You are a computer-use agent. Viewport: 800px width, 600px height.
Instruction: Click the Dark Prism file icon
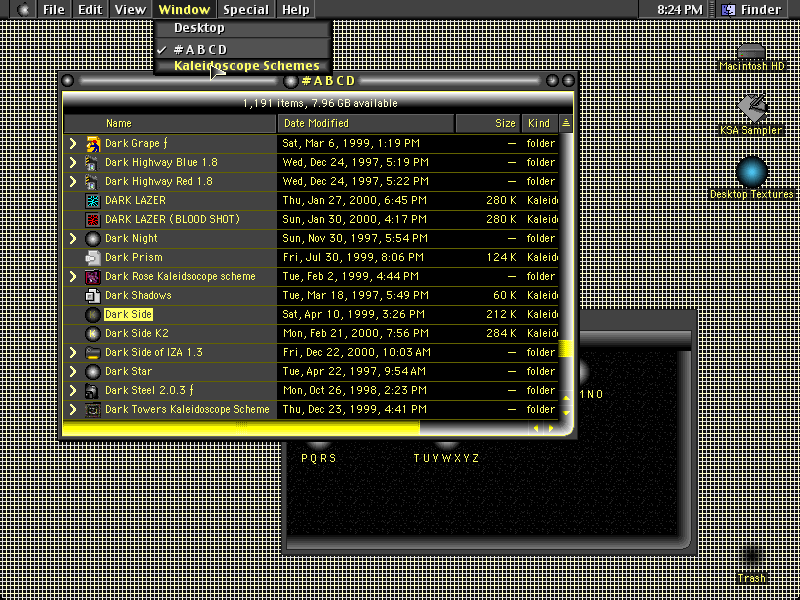coord(92,258)
